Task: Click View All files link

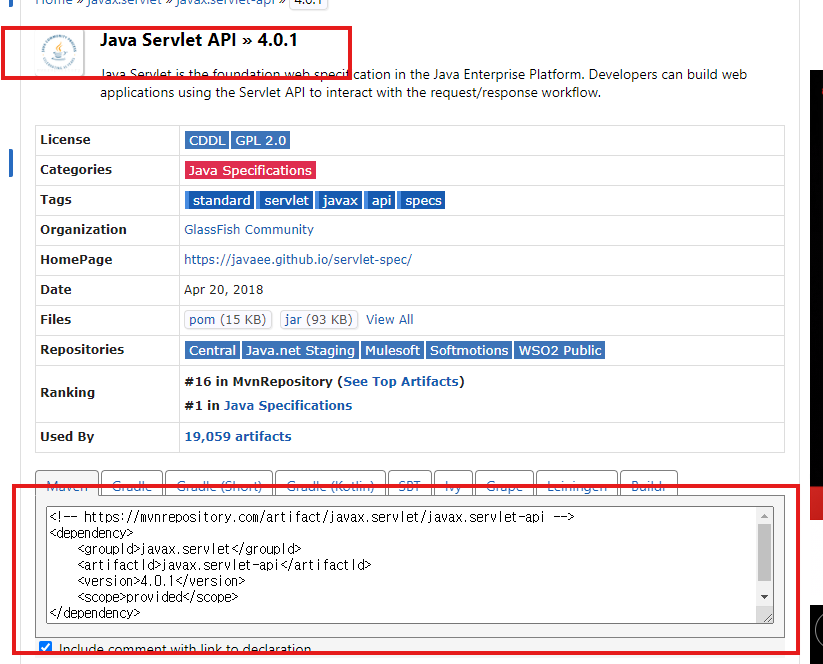Action: coord(389,319)
